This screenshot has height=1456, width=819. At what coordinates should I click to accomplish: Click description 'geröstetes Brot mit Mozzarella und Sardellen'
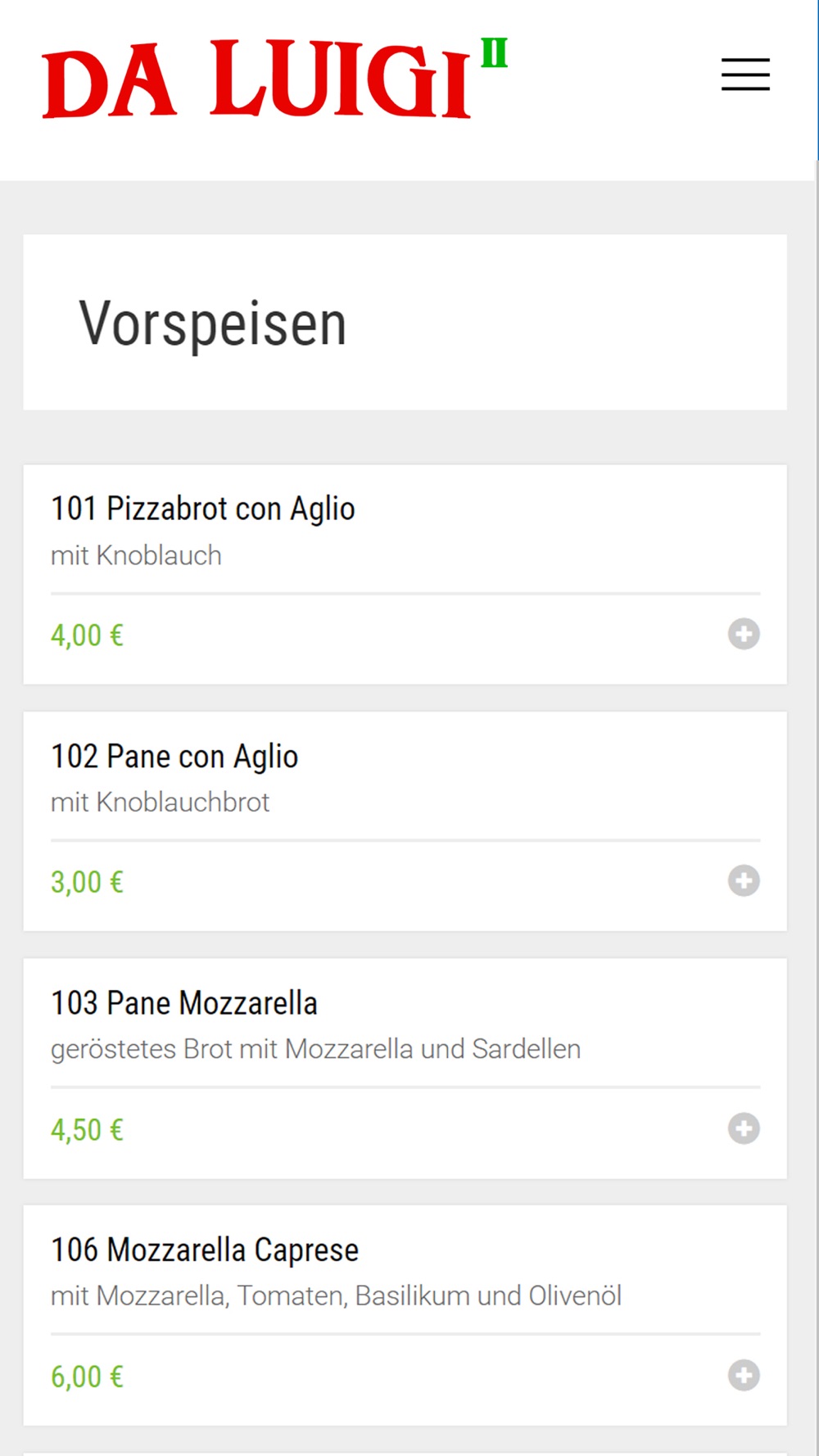tap(315, 1050)
